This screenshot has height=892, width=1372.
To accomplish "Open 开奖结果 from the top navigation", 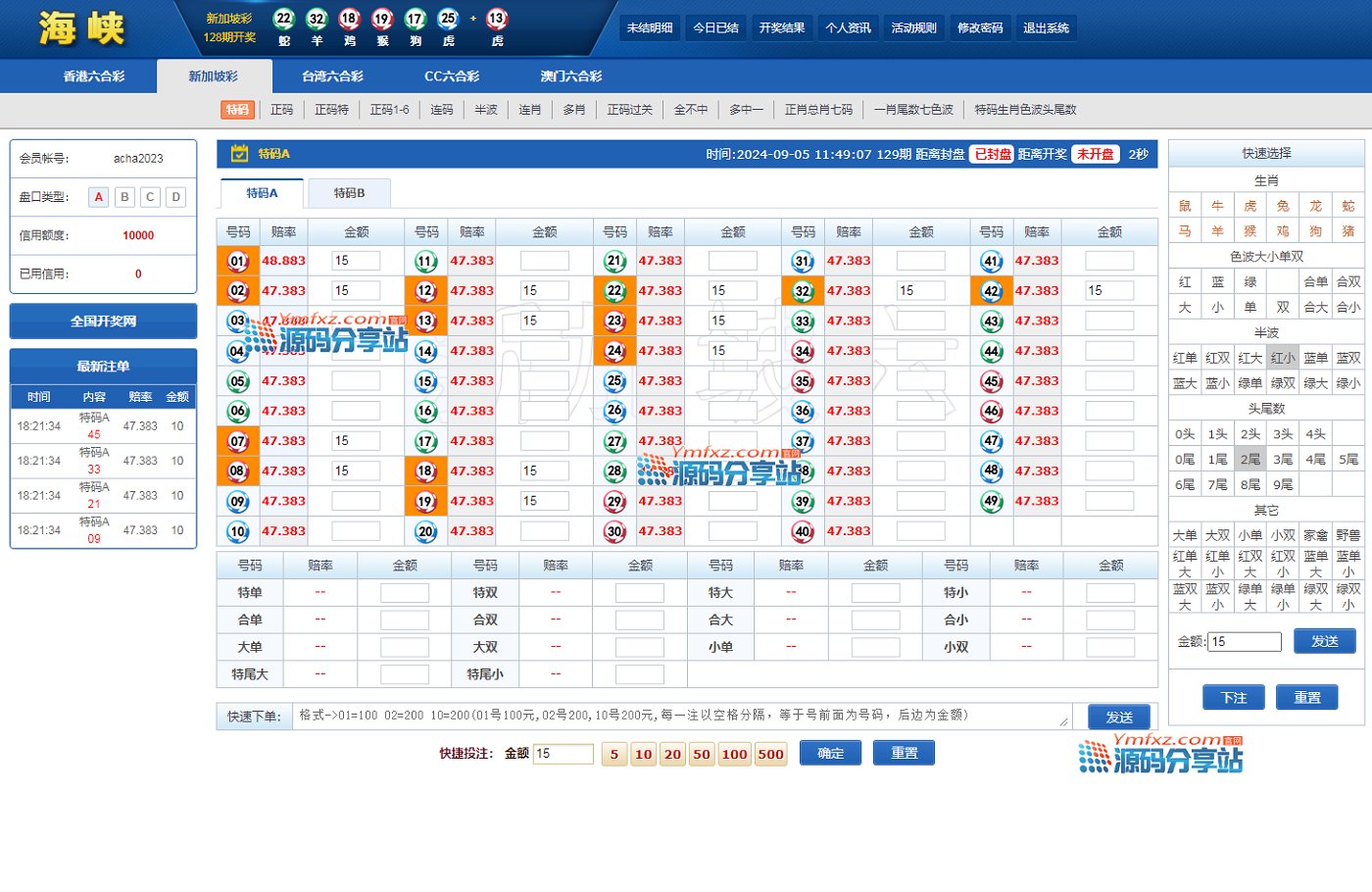I will [782, 28].
